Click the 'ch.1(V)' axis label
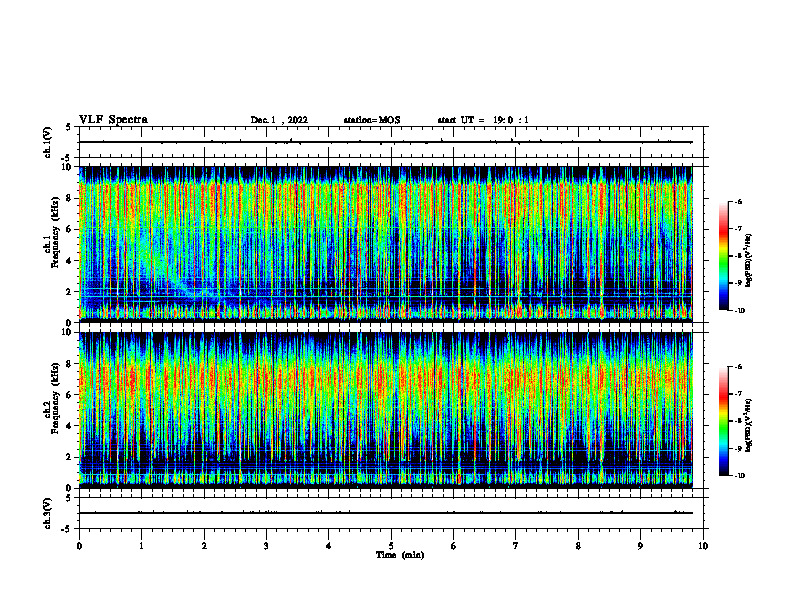This screenshot has width=792, height=612. 47,142
